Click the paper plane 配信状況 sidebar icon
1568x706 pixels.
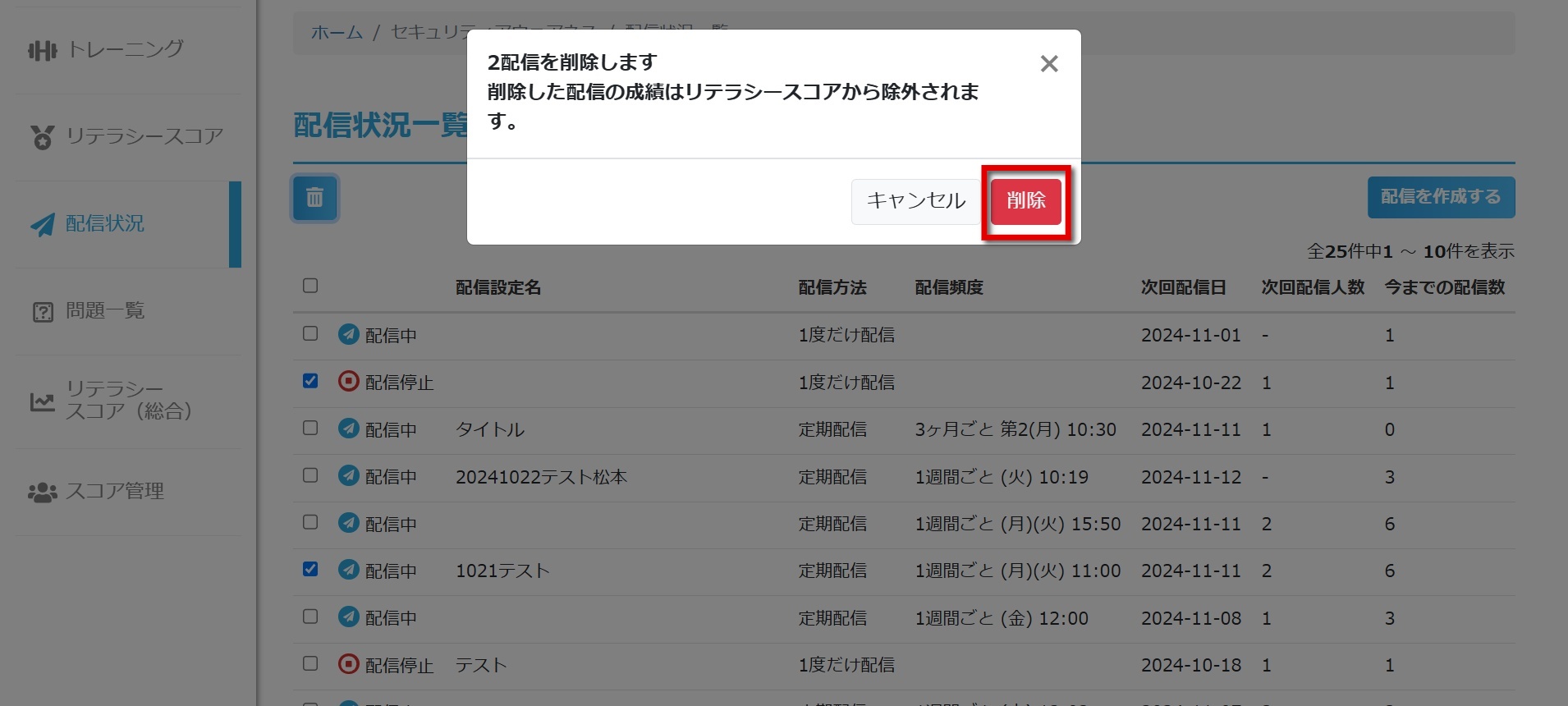pos(43,224)
